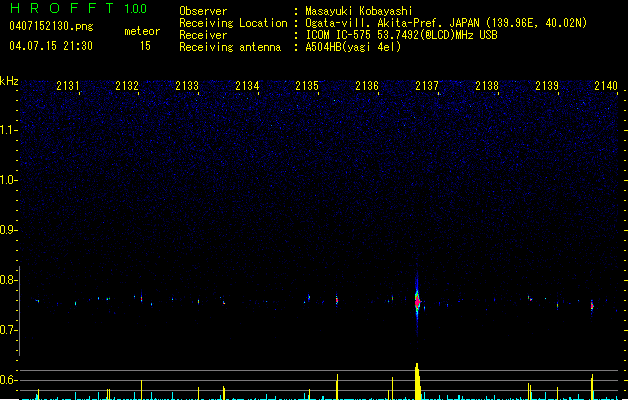
Task: Click the 2136 time axis marker
Action: (x=367, y=86)
